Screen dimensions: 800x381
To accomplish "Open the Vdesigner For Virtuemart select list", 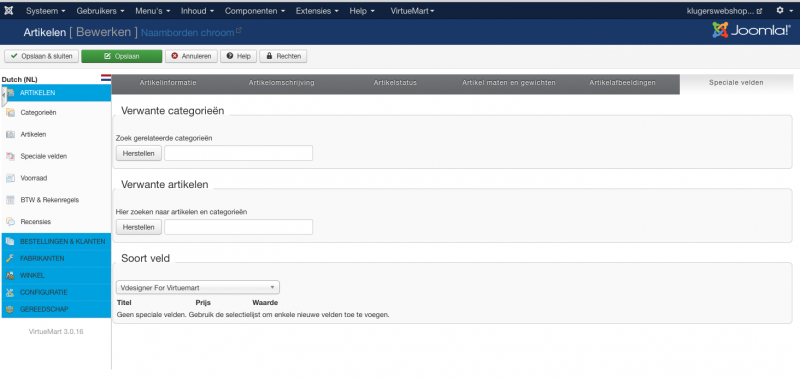I will pyautogui.click(x=197, y=288).
